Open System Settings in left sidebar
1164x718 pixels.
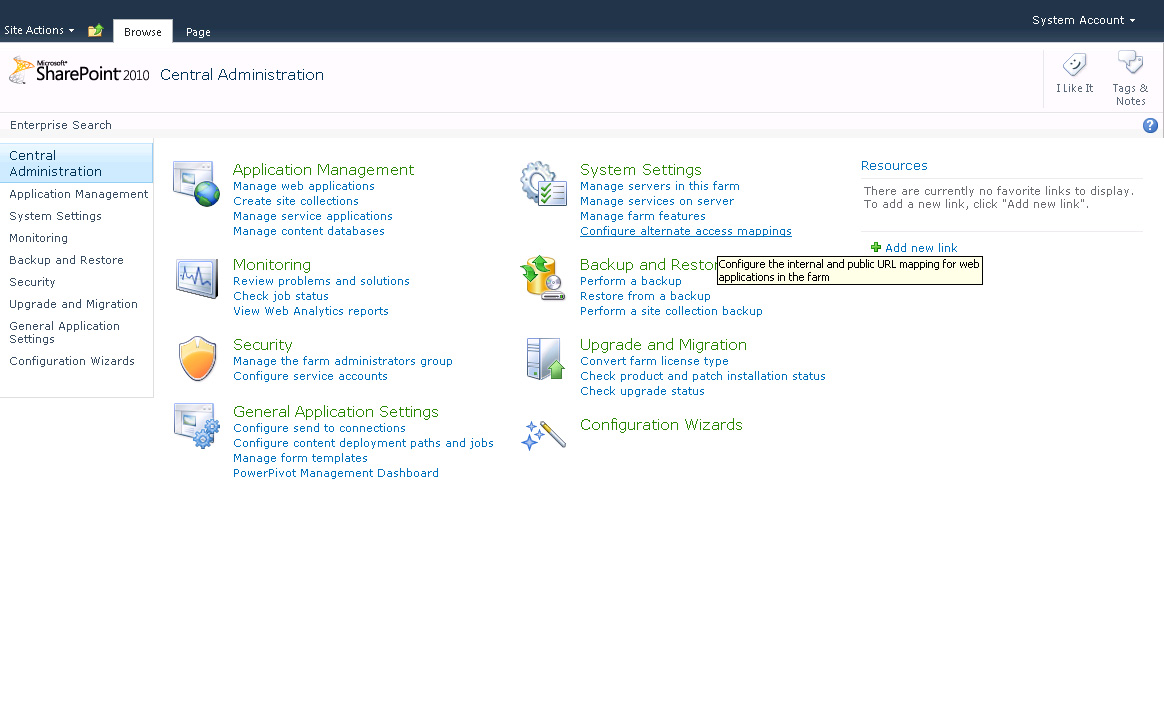pyautogui.click(x=56, y=216)
